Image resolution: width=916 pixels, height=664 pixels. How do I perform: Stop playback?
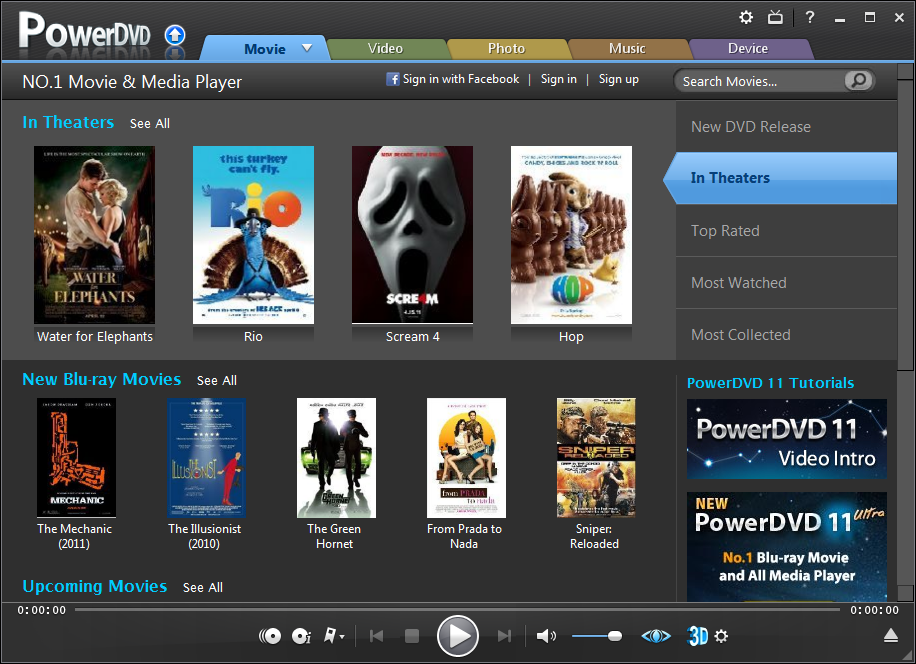click(x=412, y=636)
